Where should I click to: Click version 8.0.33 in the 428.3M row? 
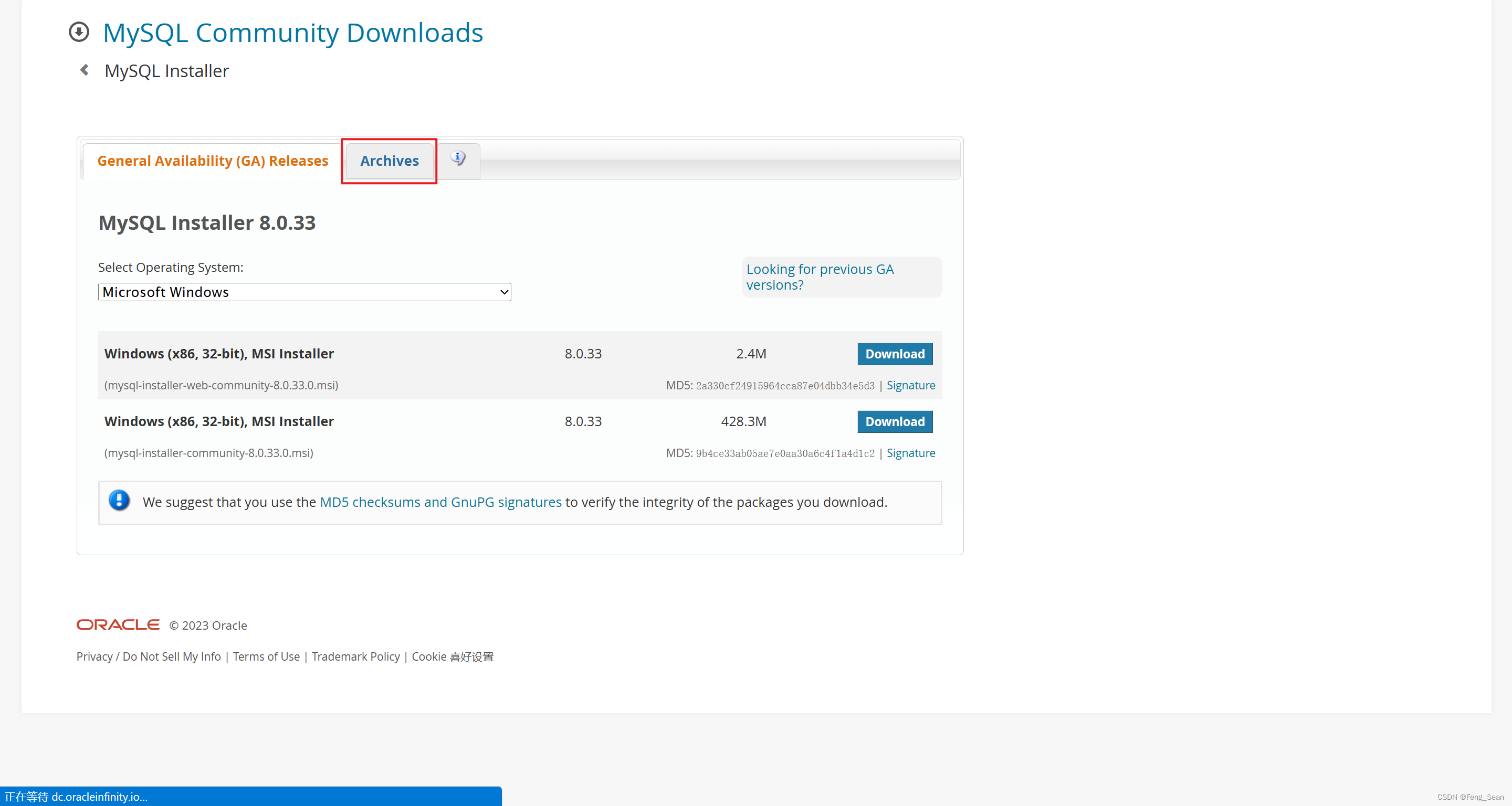pos(583,421)
